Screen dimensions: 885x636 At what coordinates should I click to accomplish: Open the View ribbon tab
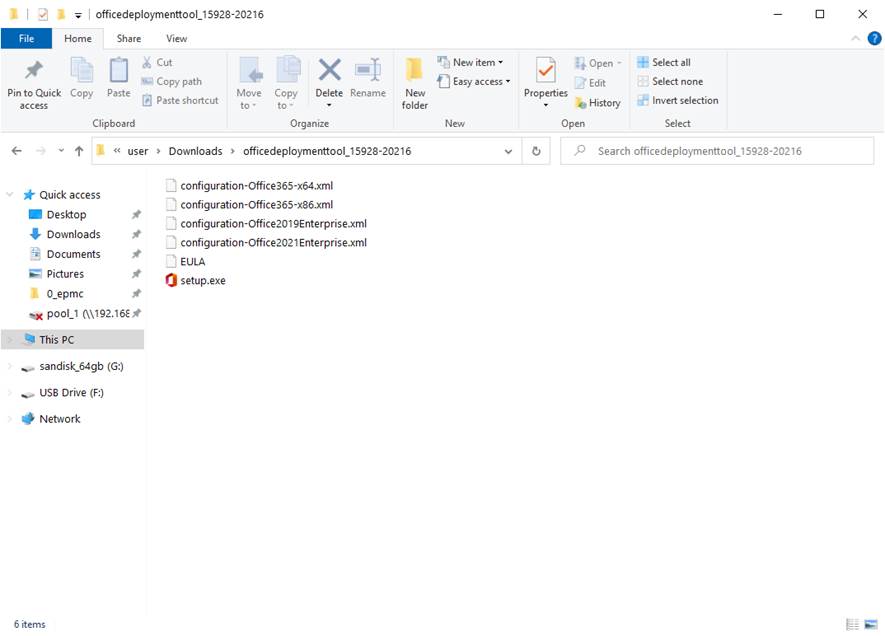(176, 39)
